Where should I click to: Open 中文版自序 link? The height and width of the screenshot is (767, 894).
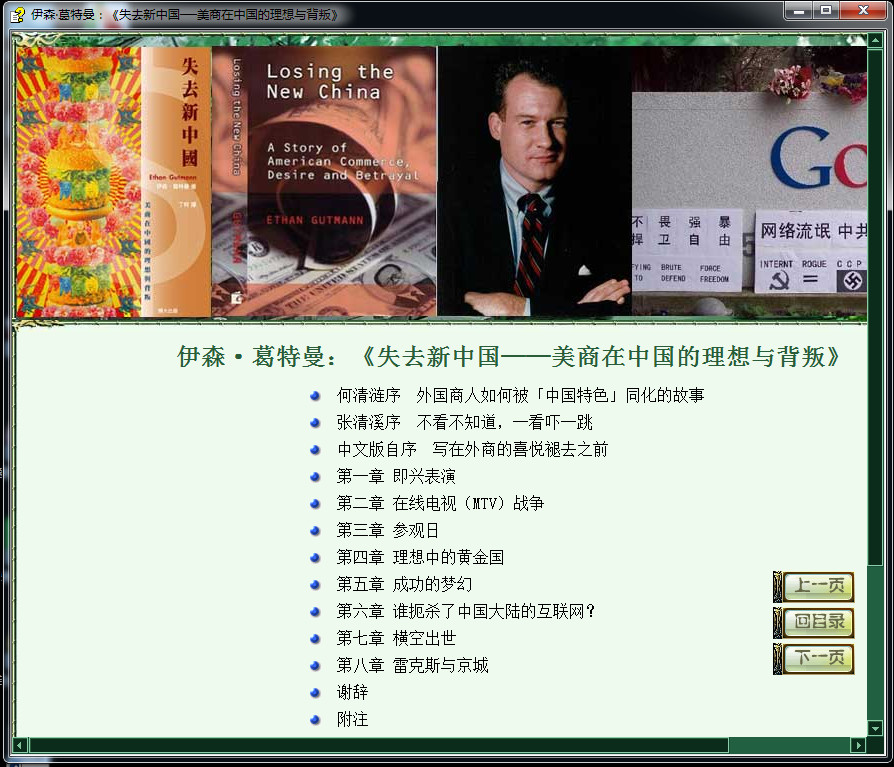point(473,449)
